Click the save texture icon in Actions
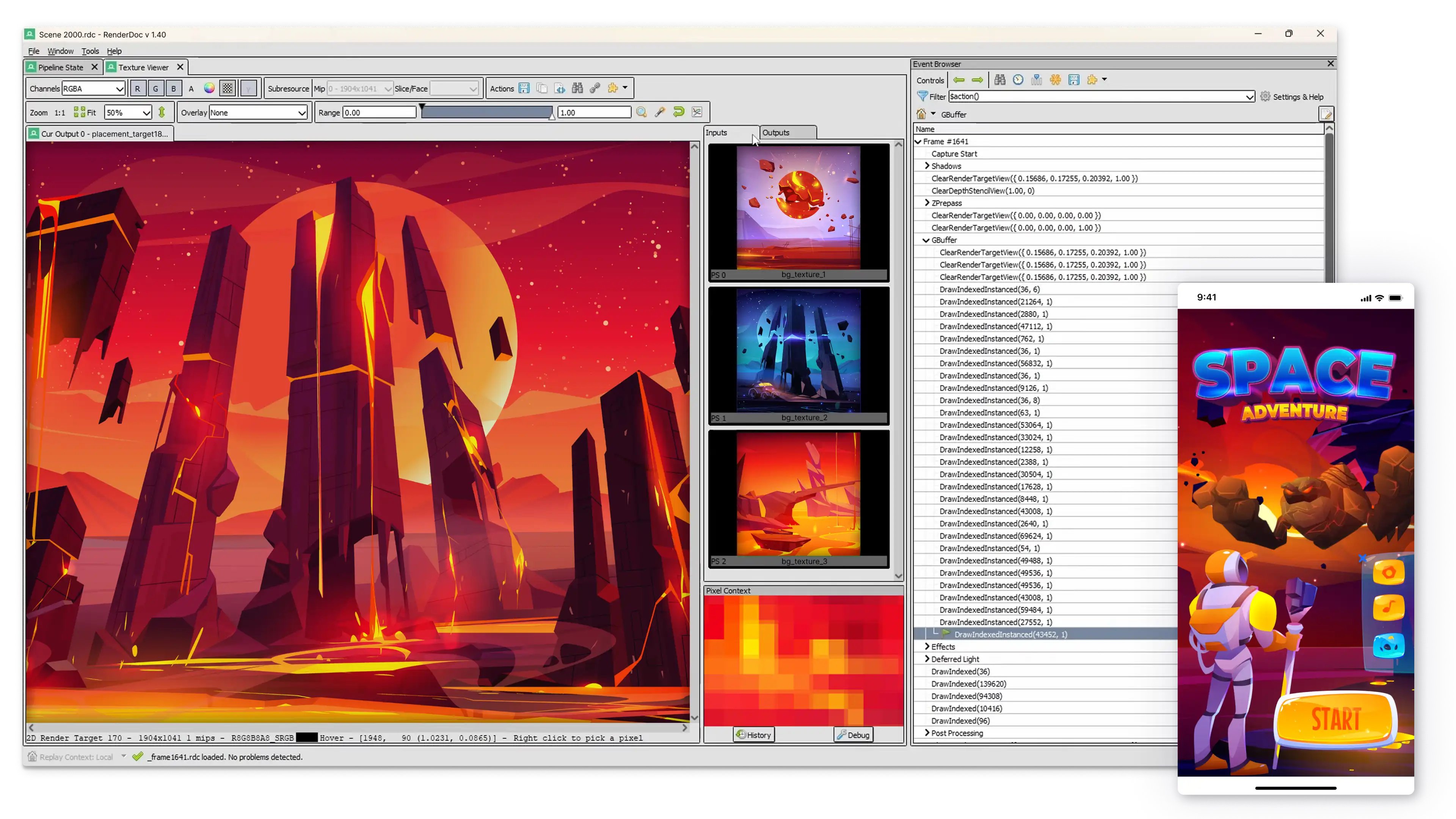Viewport: 1456px width, 819px height. (x=524, y=88)
